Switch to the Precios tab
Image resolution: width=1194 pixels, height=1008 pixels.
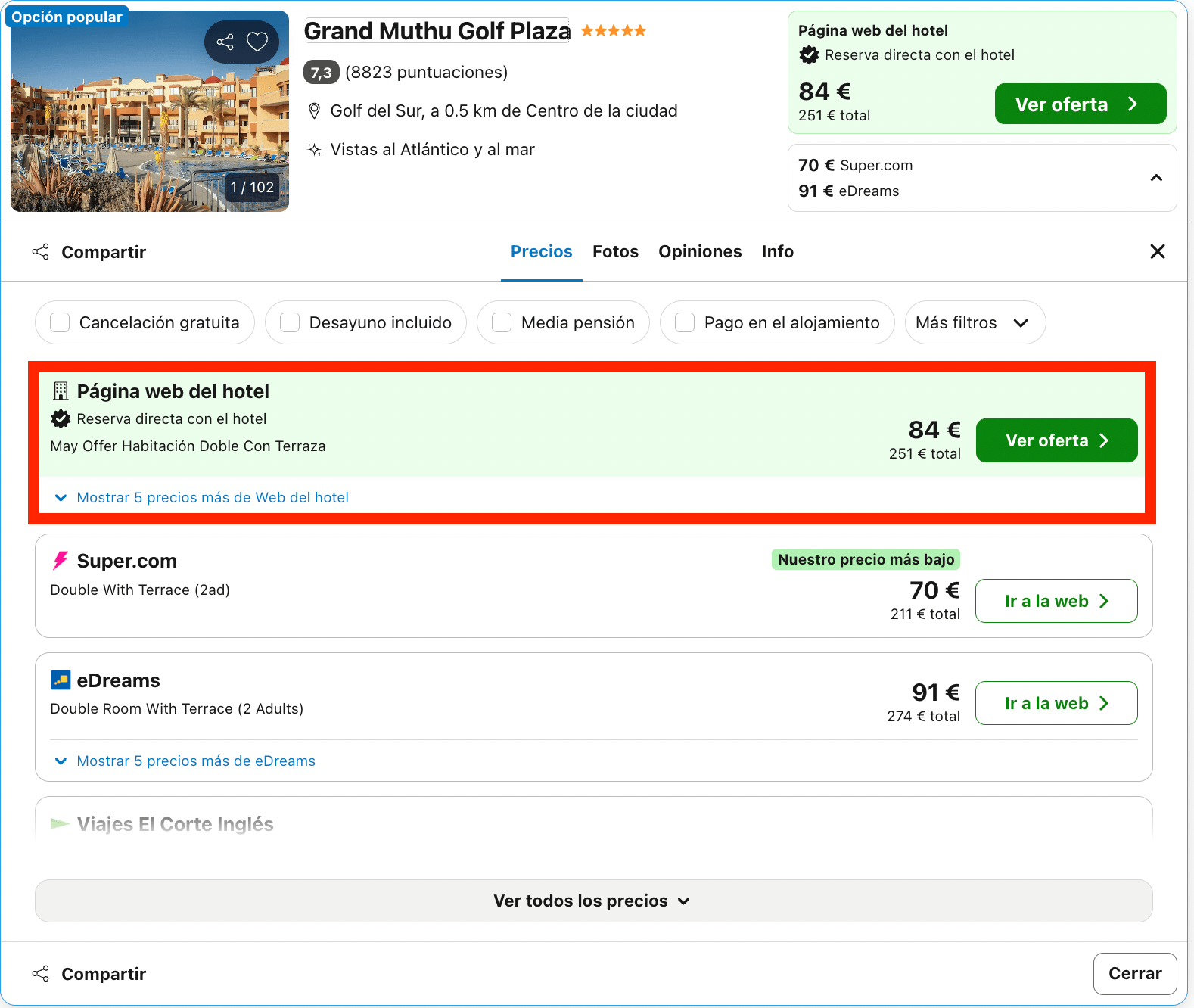pos(542,251)
